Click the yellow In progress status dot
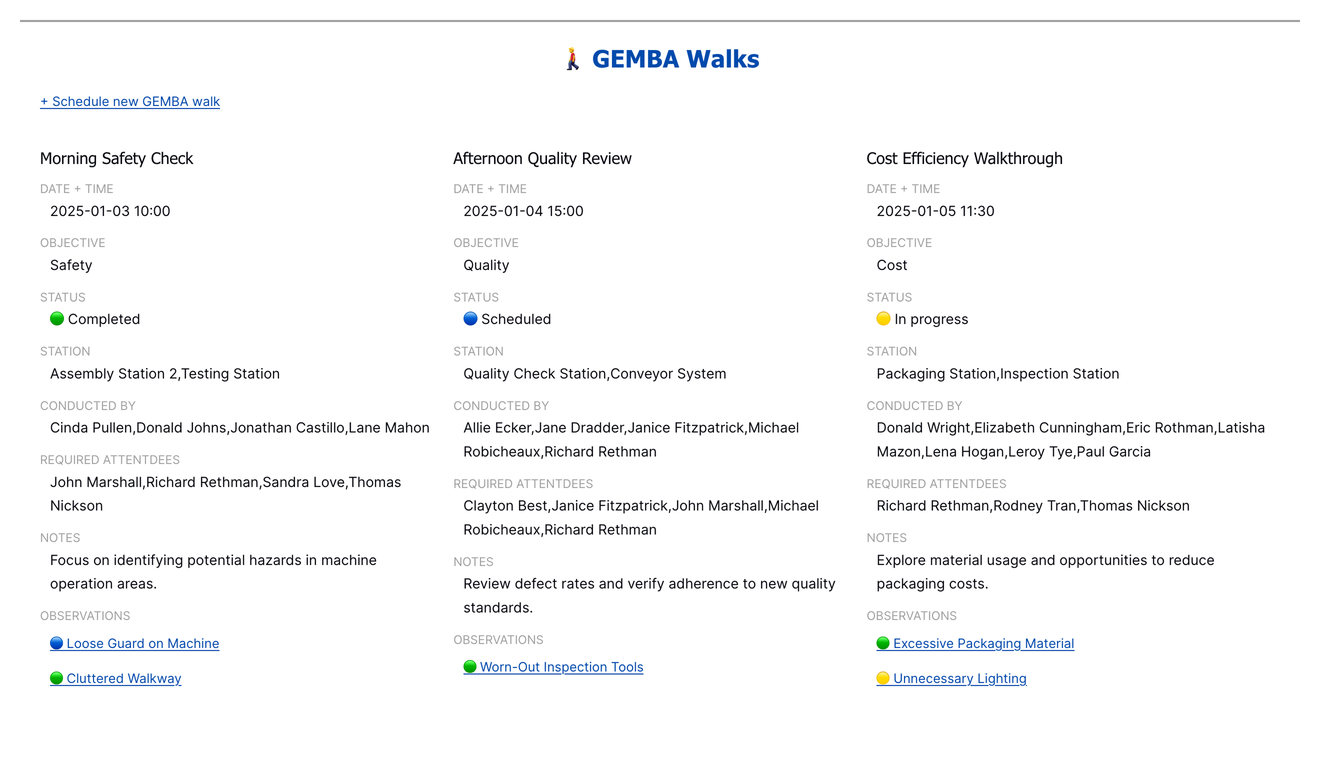This screenshot has height=760, width=1320. (x=883, y=319)
